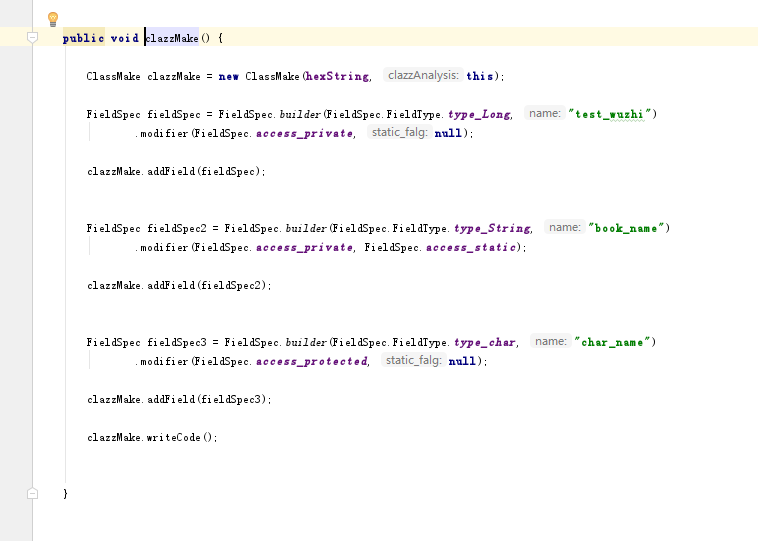Screen dimensions: 758x541
Task: Click the access_static constant
Action: (471, 248)
